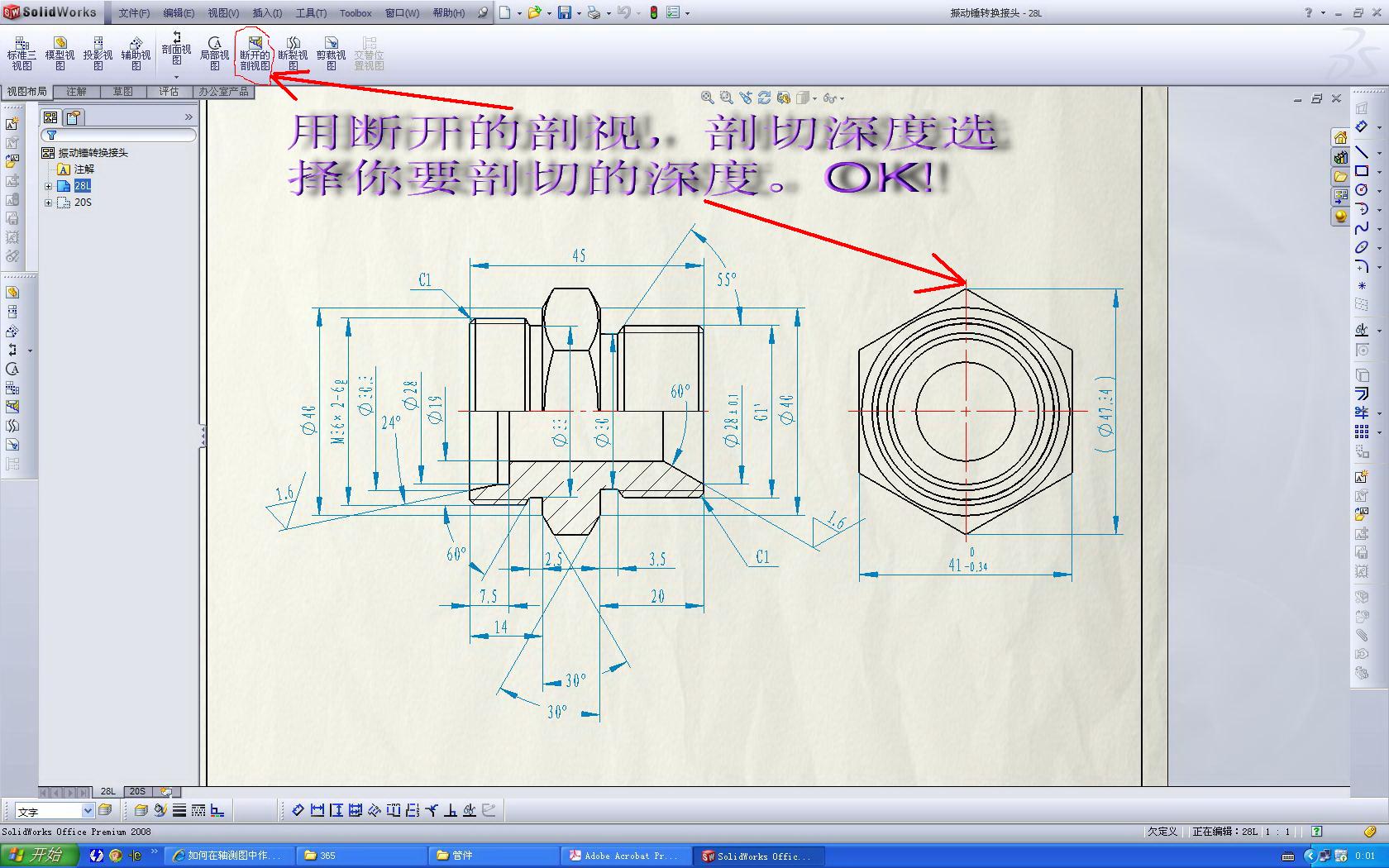Open the New document dropdown arrow

[x=519, y=13]
